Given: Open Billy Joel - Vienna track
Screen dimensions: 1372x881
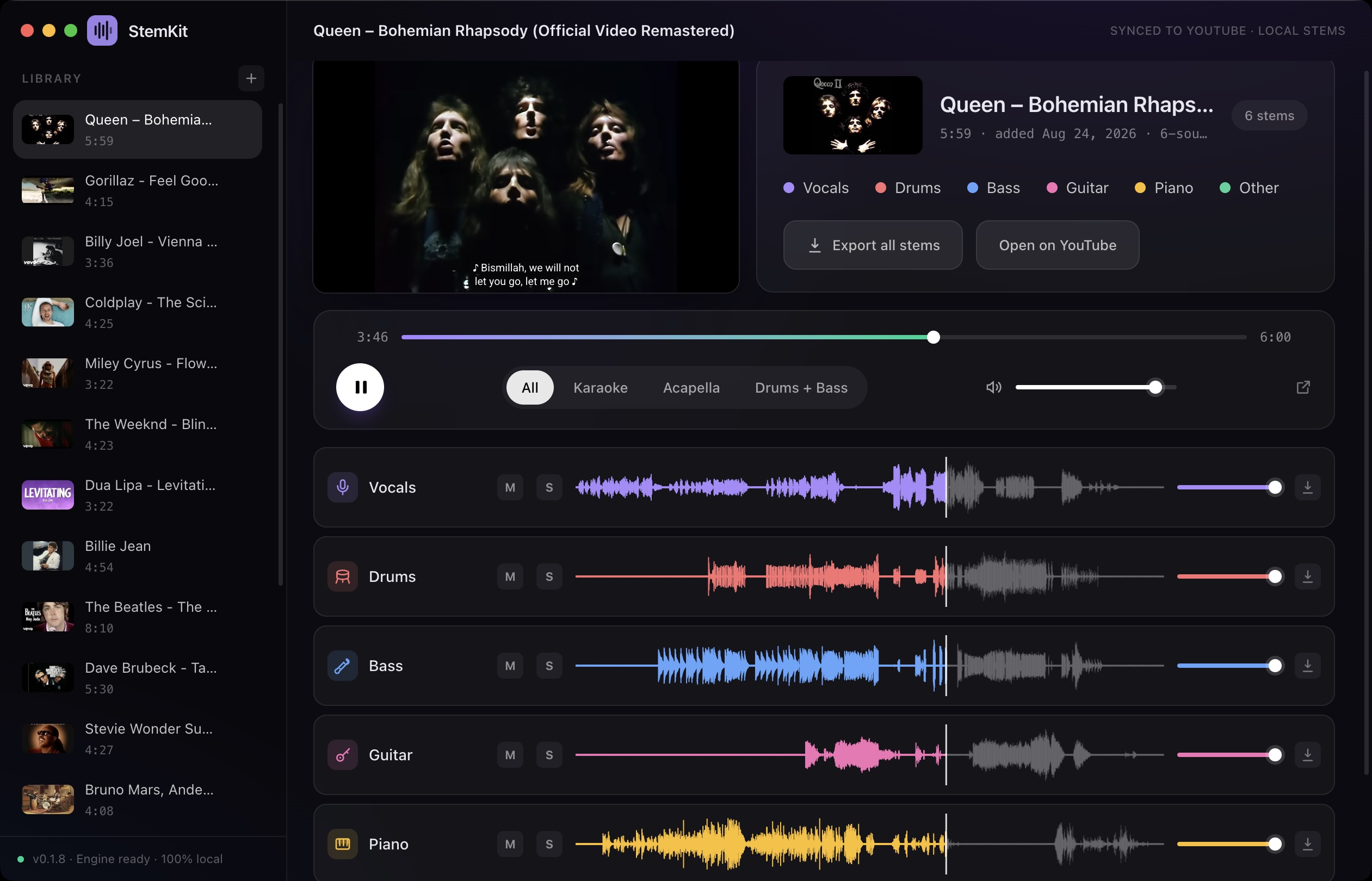Looking at the screenshot, I should pos(137,252).
